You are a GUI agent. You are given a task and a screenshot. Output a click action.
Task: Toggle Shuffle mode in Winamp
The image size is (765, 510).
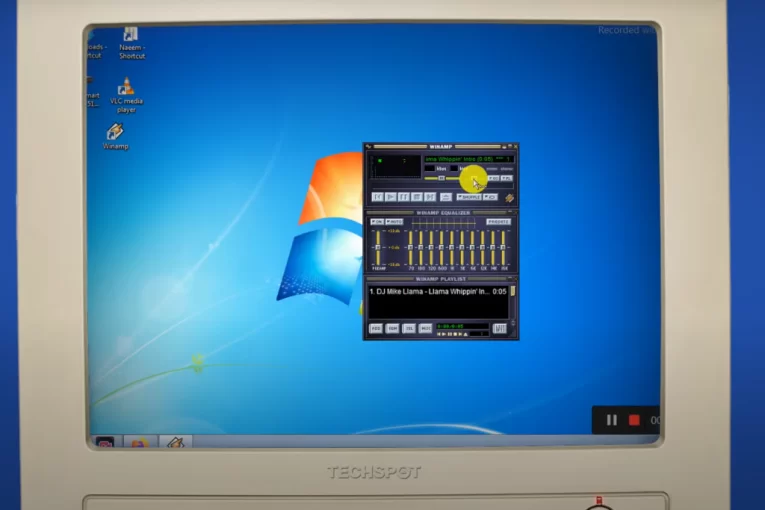click(x=469, y=197)
